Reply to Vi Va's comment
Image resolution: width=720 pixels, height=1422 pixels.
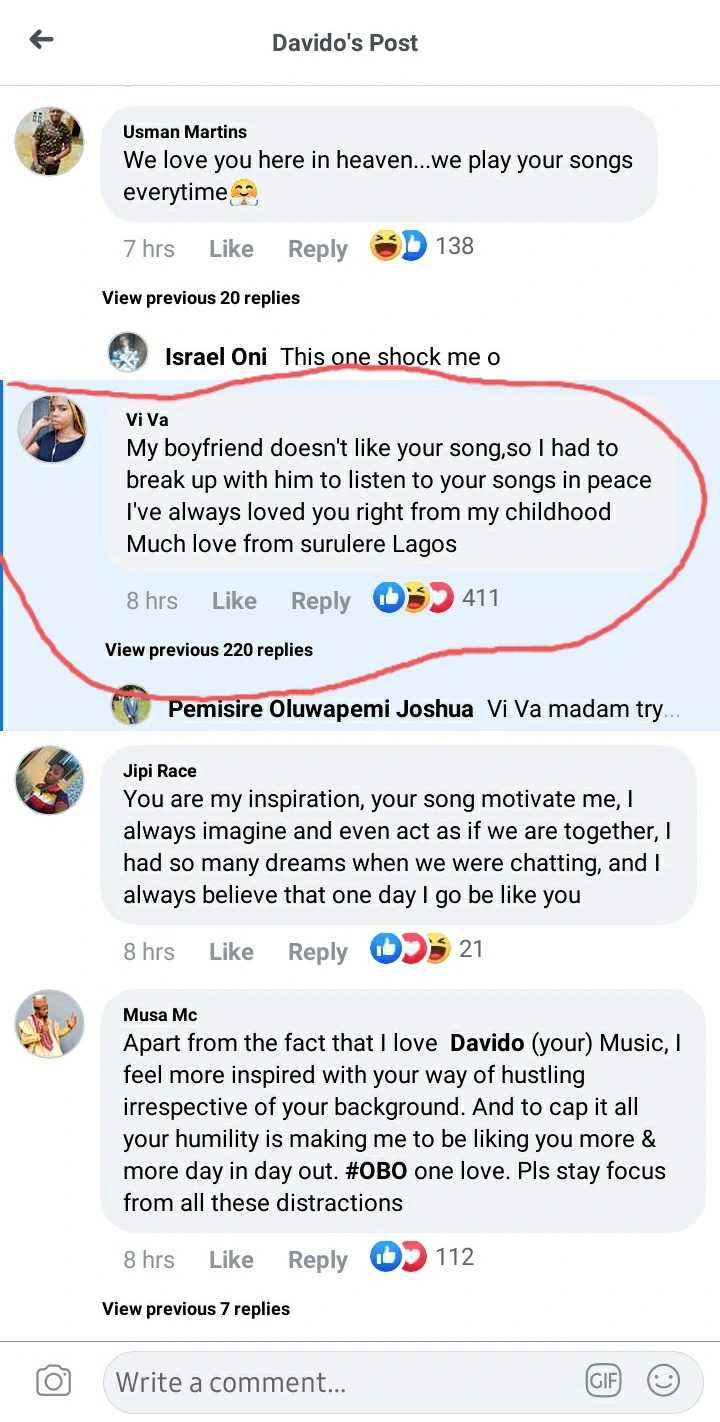[320, 601]
